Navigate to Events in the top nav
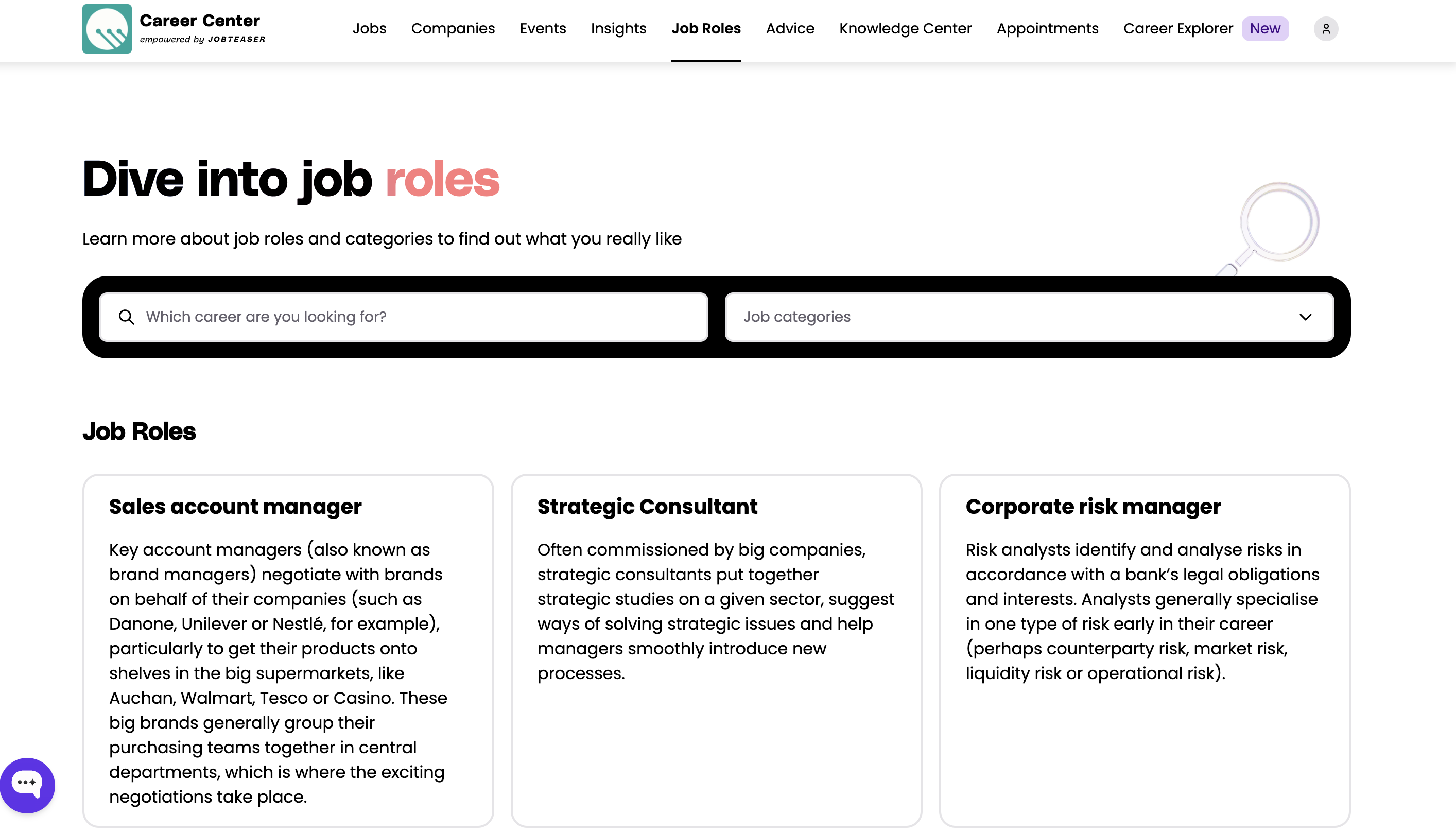 [543, 28]
